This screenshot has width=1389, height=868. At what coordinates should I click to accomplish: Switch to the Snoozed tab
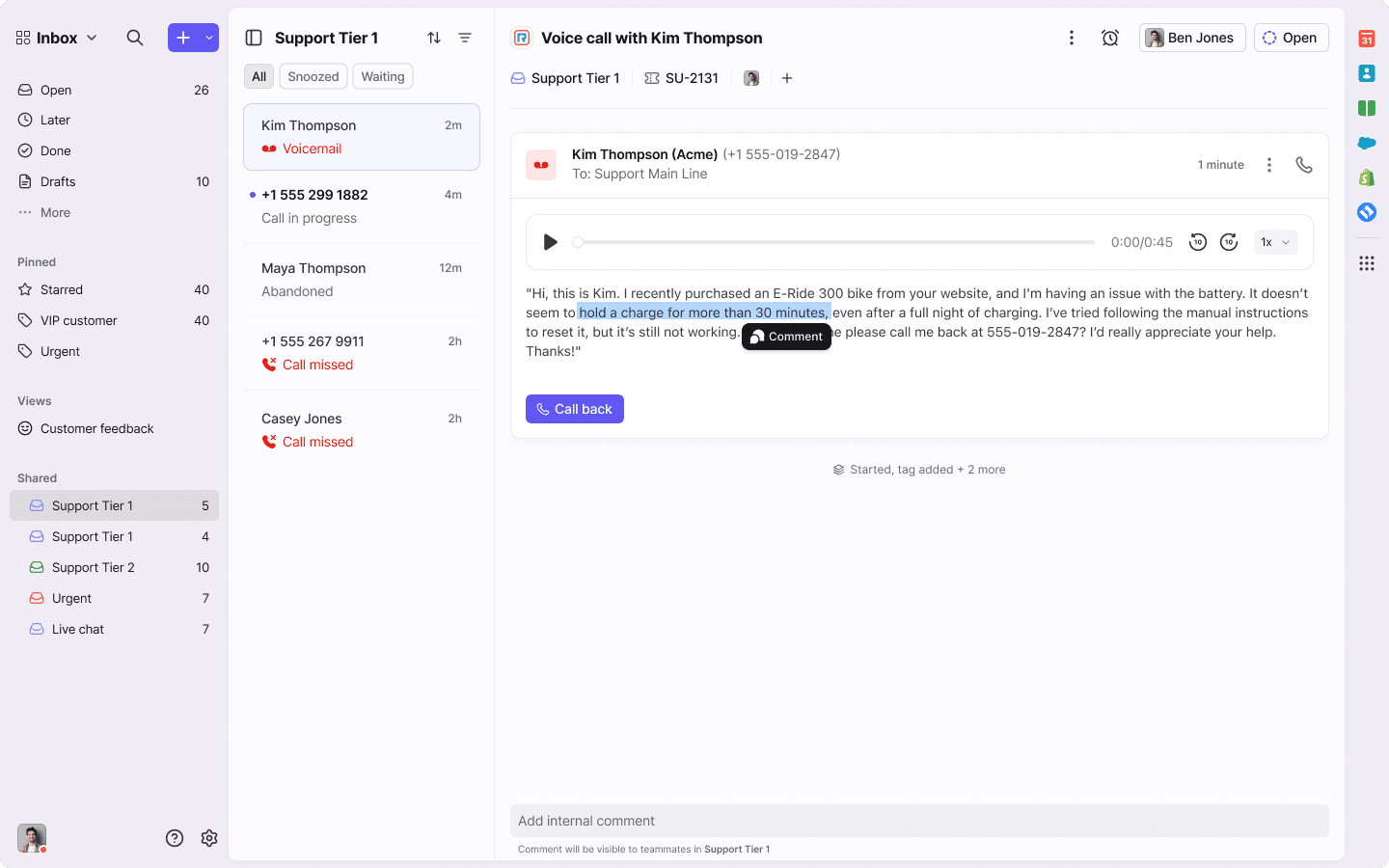[x=313, y=76]
